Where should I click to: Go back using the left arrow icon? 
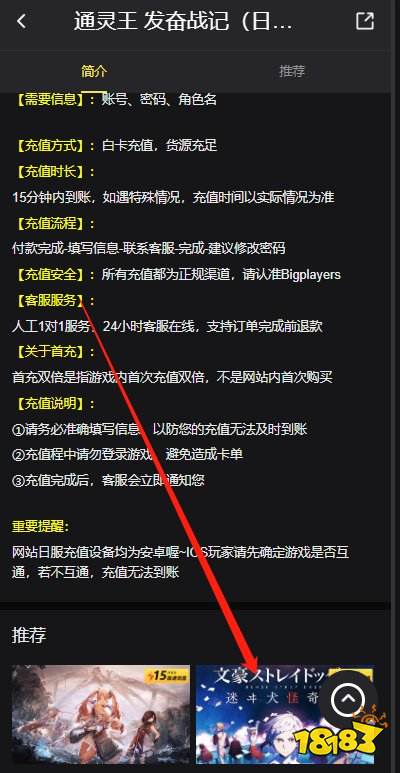point(21,21)
